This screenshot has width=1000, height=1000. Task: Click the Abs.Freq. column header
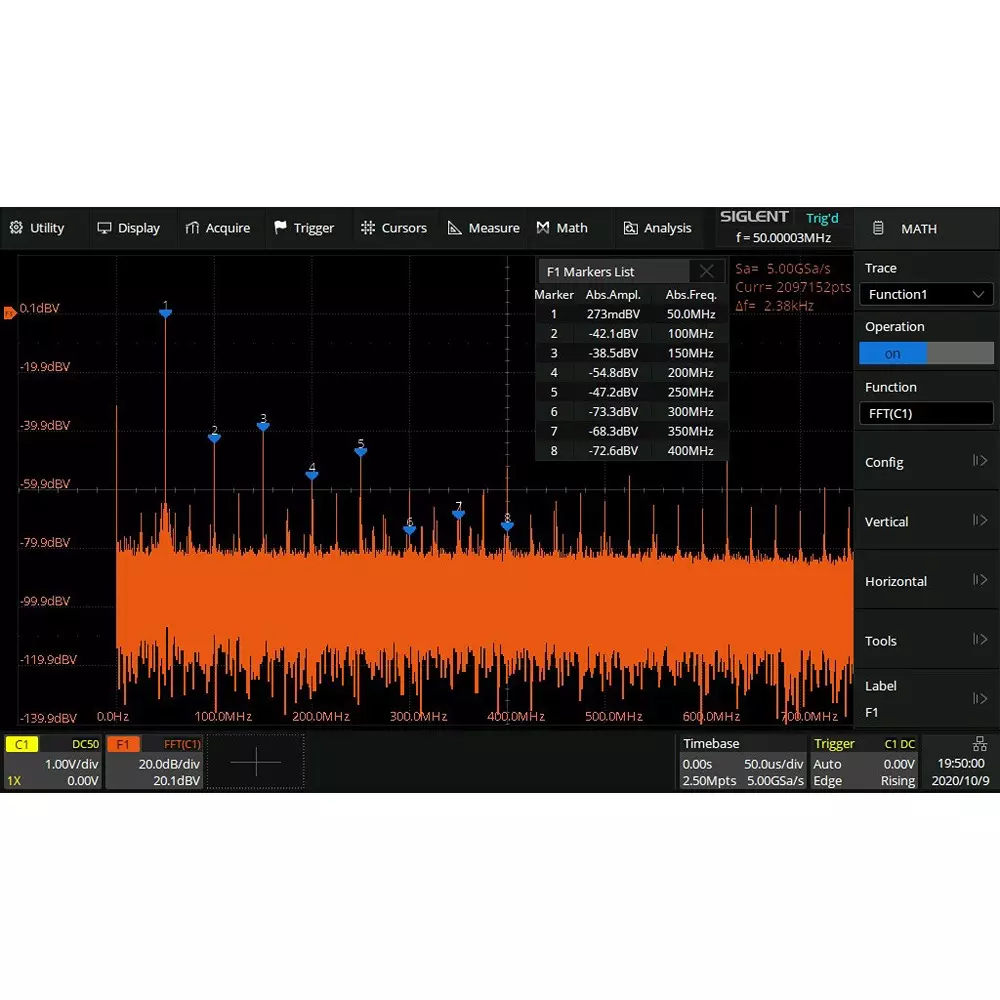[691, 295]
